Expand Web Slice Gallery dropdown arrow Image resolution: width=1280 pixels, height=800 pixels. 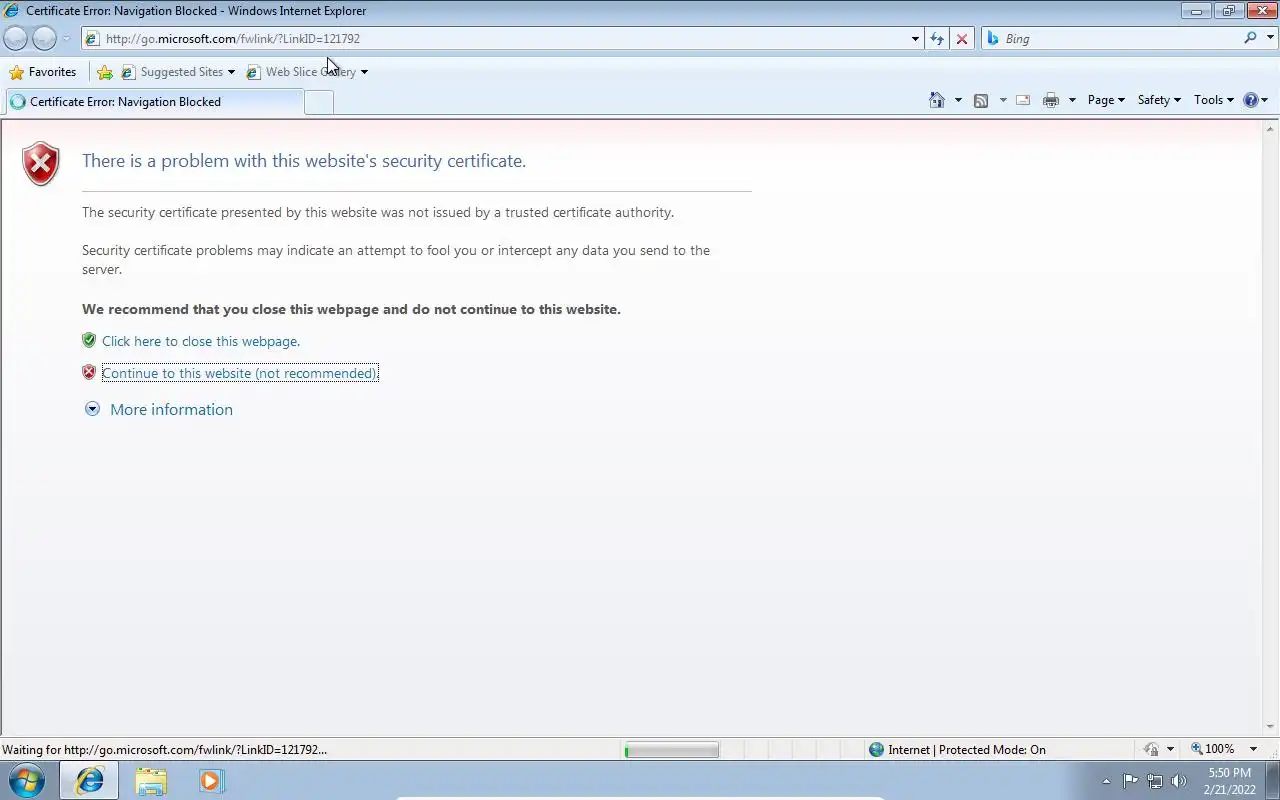coord(364,72)
